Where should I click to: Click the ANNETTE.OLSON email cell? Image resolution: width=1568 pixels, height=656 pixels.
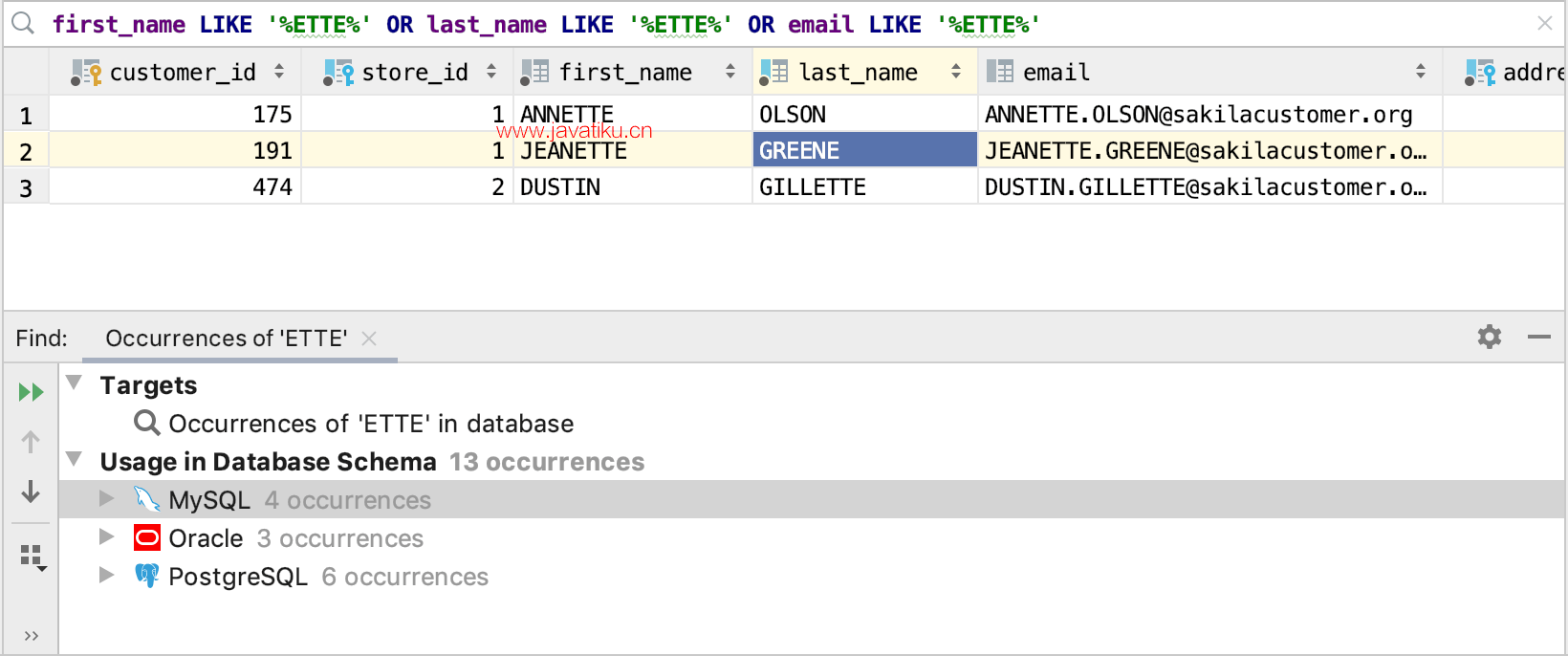tap(1210, 115)
